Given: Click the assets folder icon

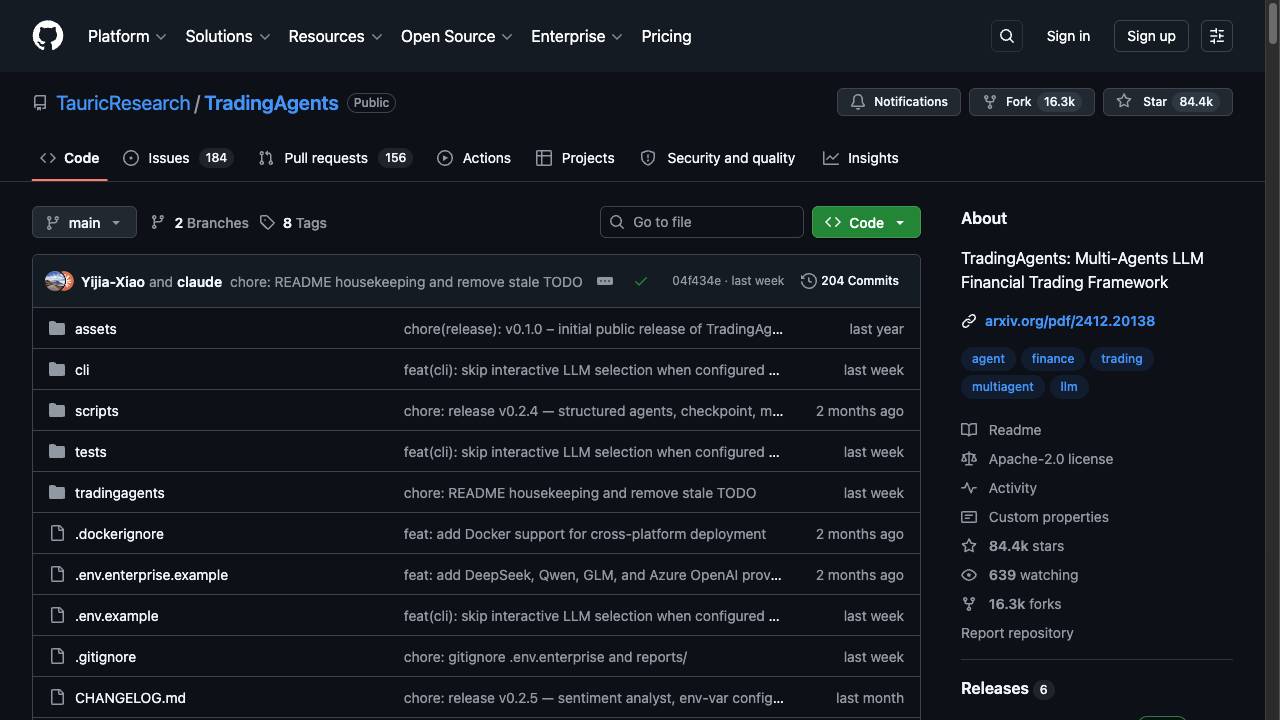Looking at the screenshot, I should [57, 328].
